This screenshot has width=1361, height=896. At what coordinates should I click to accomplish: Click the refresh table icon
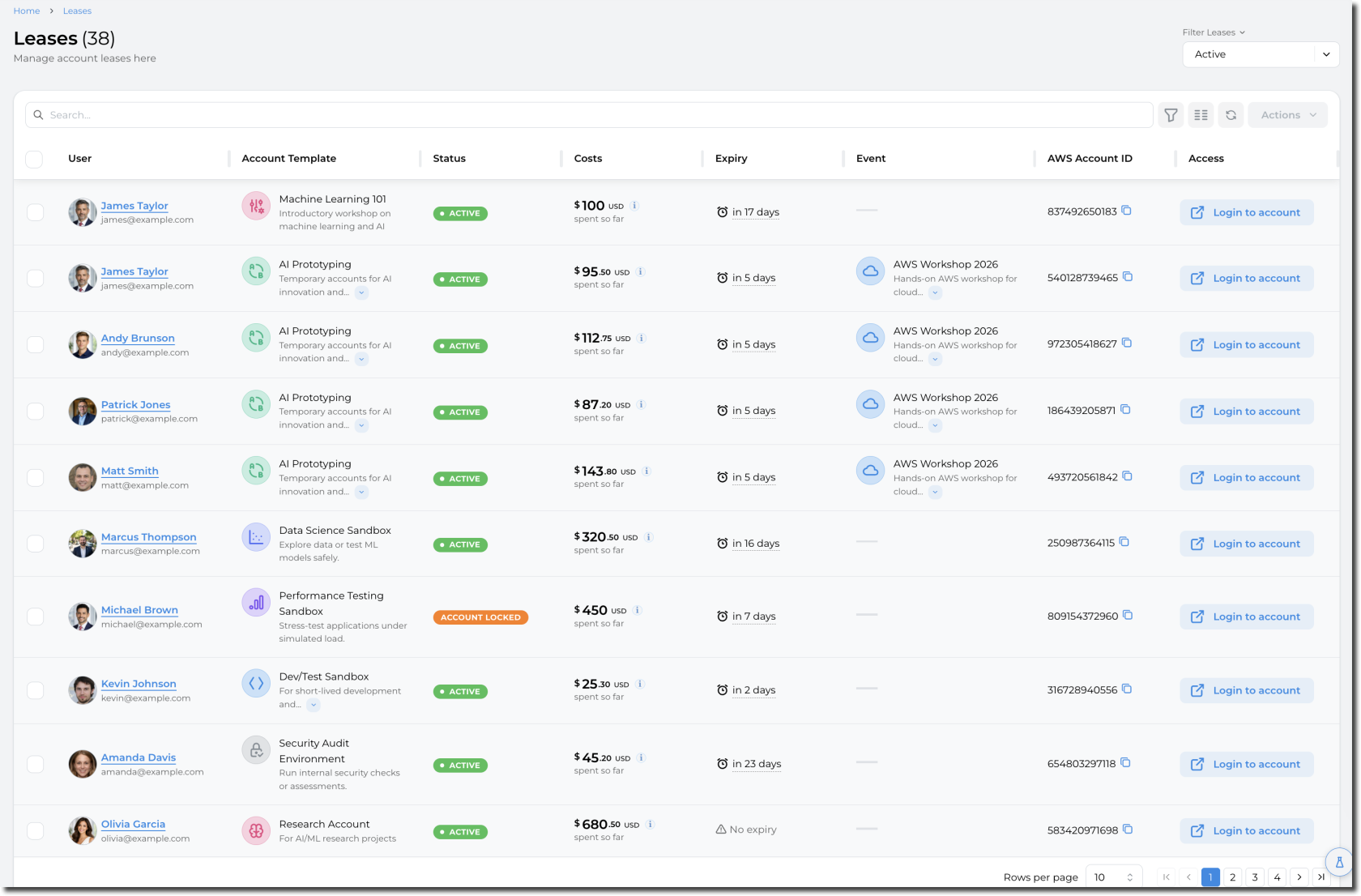pyautogui.click(x=1231, y=115)
